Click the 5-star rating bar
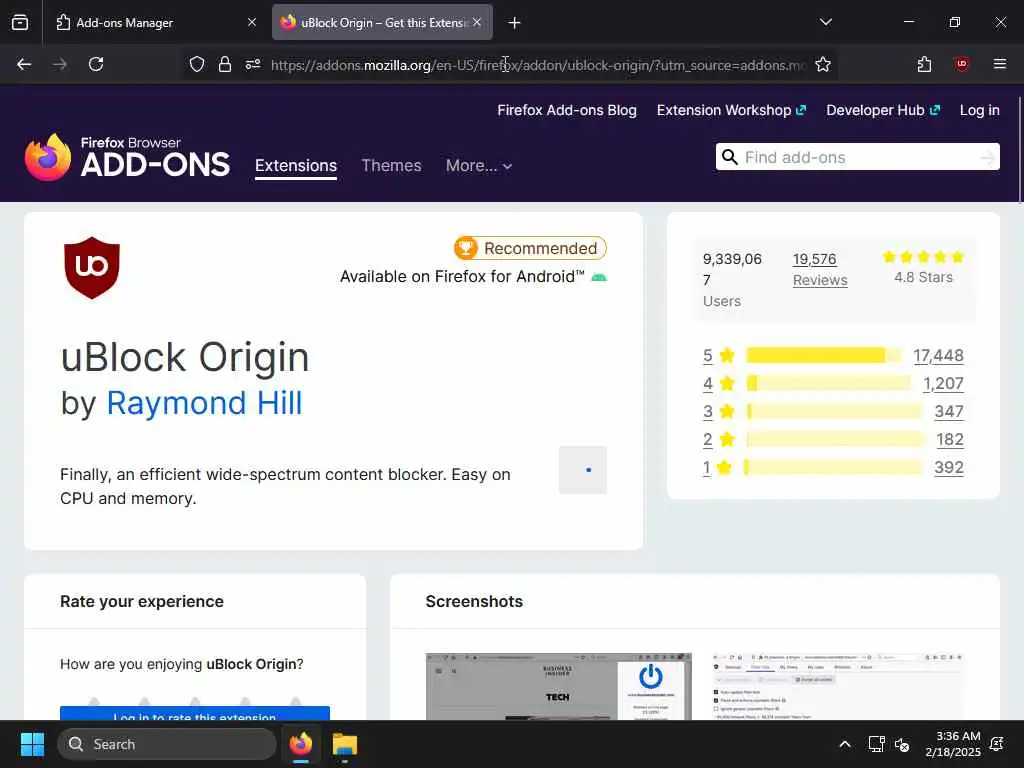The height and width of the screenshot is (768, 1024). pyautogui.click(x=824, y=355)
